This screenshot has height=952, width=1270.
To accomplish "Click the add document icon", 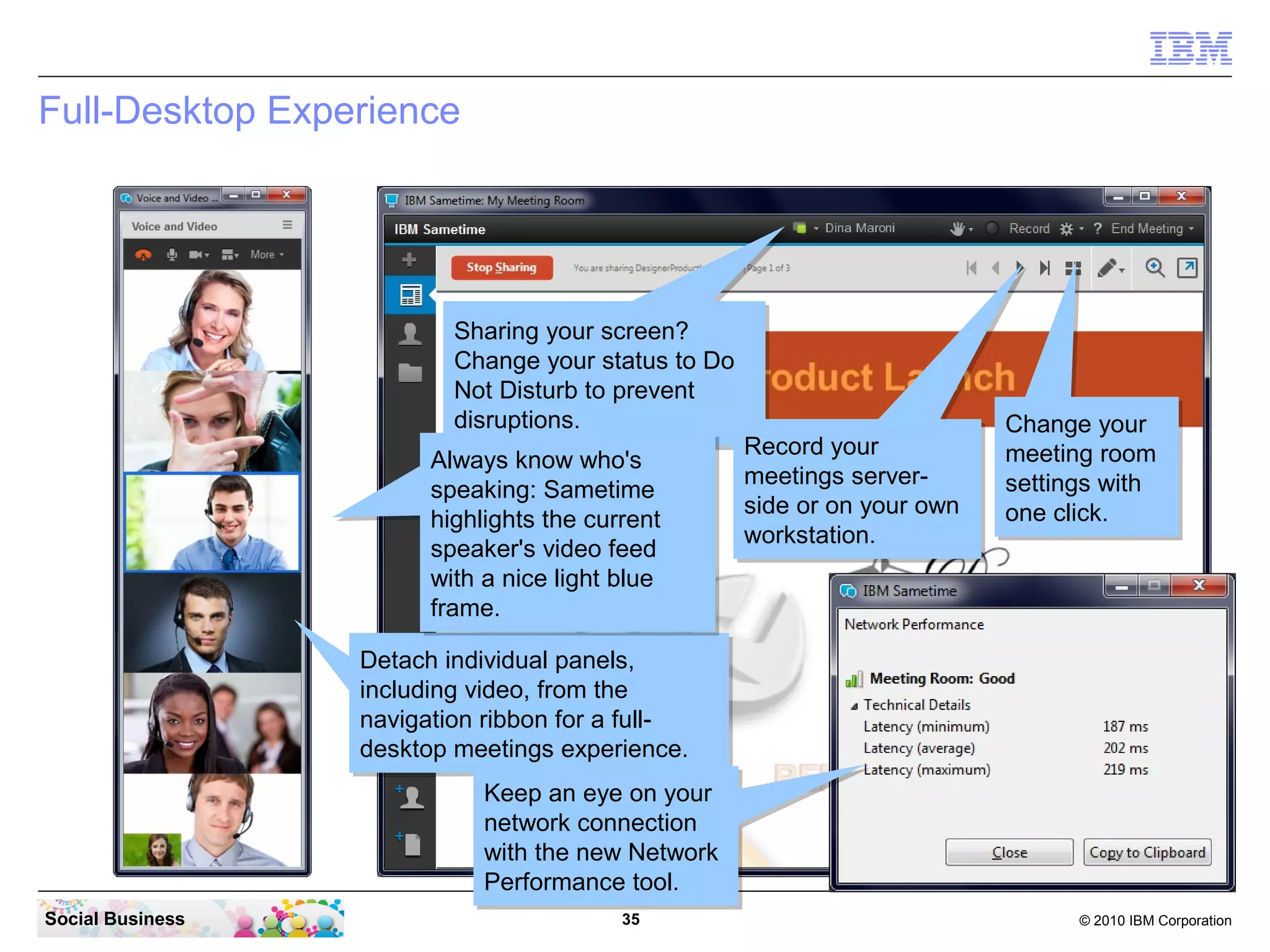I will click(410, 844).
